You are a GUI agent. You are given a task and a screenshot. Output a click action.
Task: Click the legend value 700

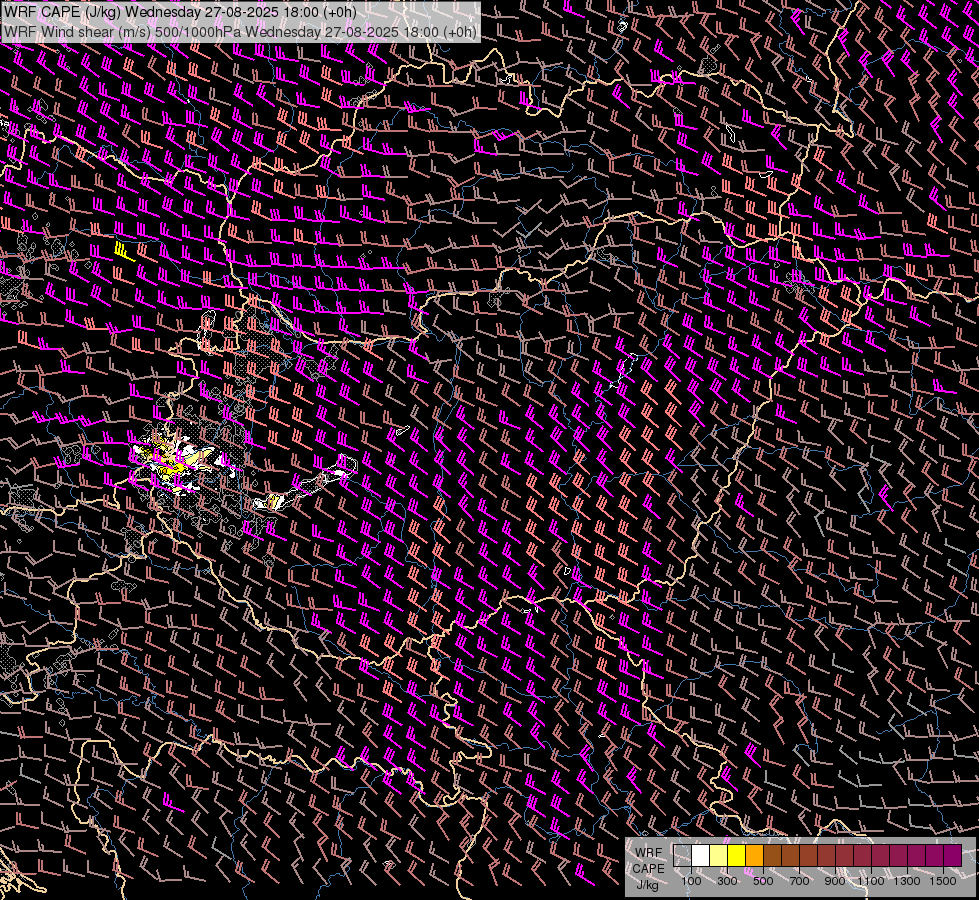(799, 881)
